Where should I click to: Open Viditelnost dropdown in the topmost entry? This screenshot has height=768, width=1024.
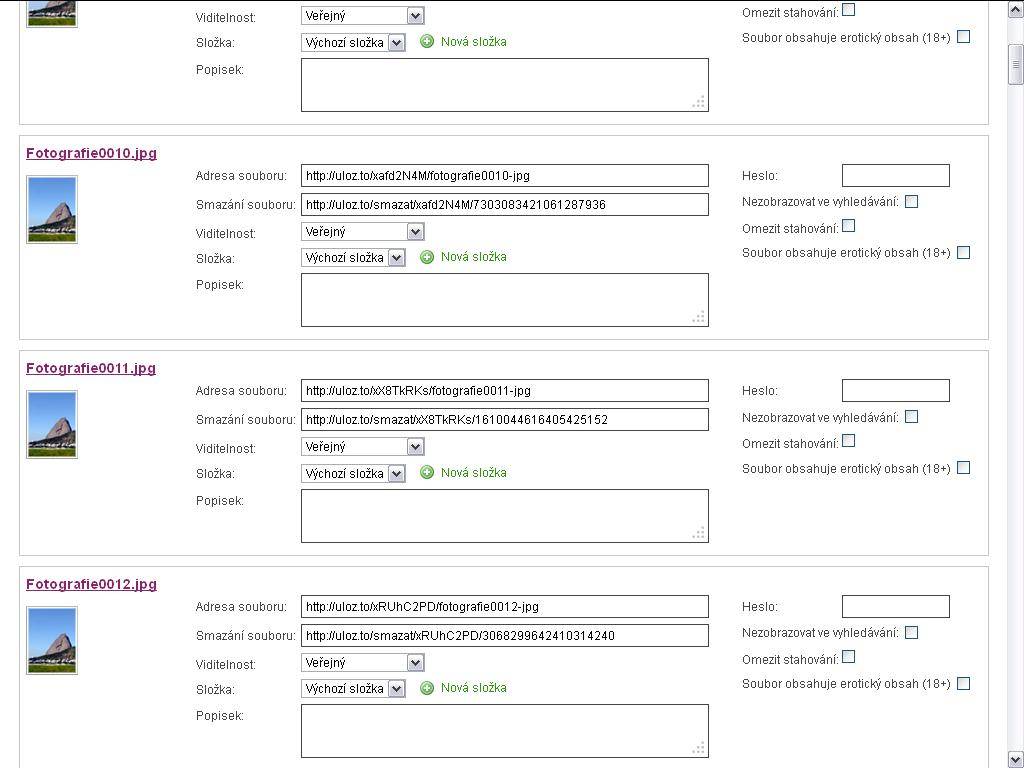click(x=362, y=16)
